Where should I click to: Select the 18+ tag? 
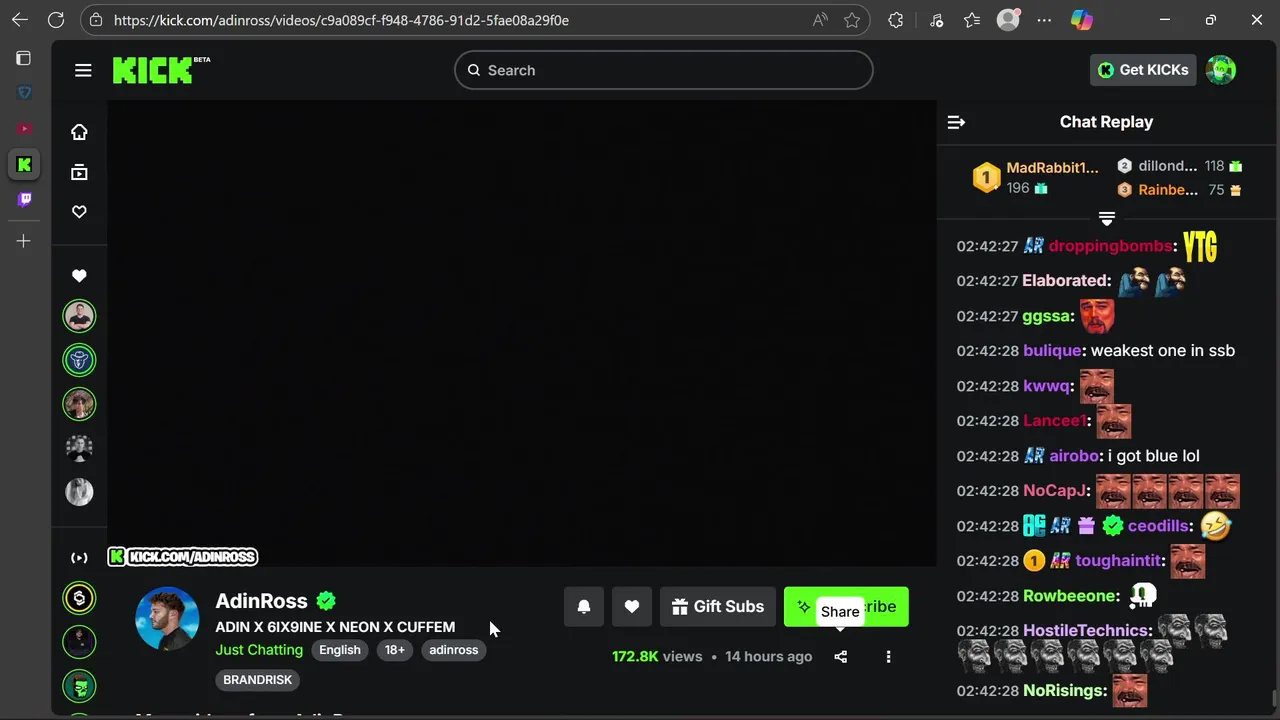click(x=395, y=650)
